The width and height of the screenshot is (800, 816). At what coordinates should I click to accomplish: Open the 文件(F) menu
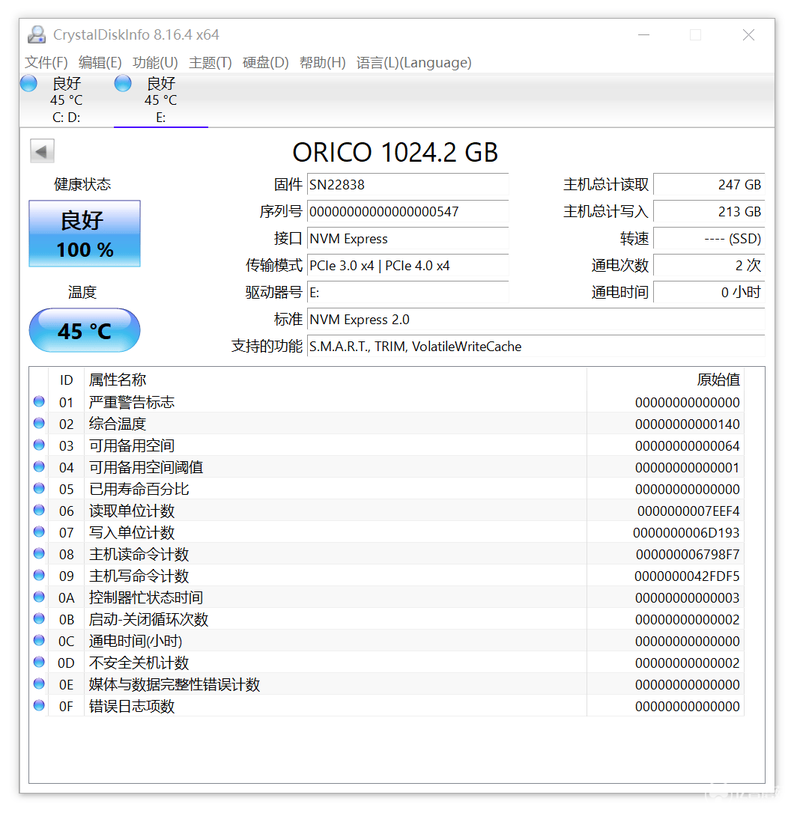click(x=46, y=62)
